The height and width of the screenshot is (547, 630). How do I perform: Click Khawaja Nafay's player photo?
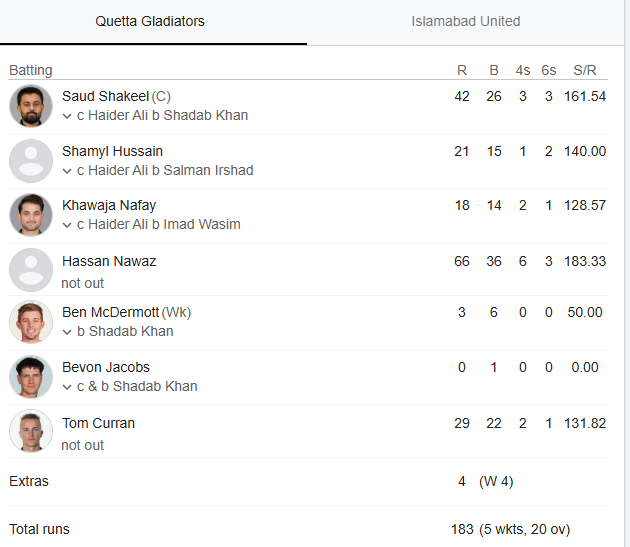31,215
